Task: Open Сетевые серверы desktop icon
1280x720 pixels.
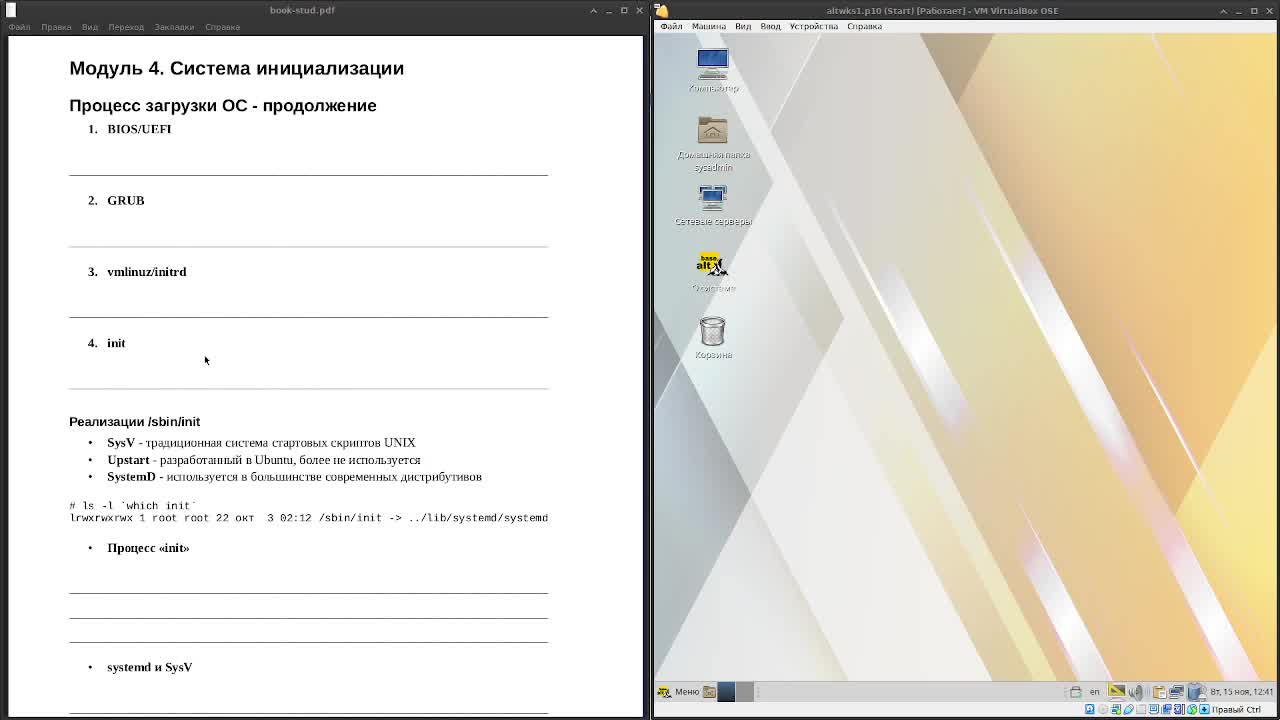Action: point(713,205)
